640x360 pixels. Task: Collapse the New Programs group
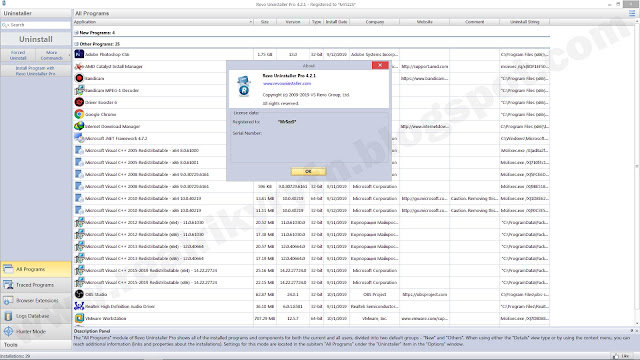[76, 33]
